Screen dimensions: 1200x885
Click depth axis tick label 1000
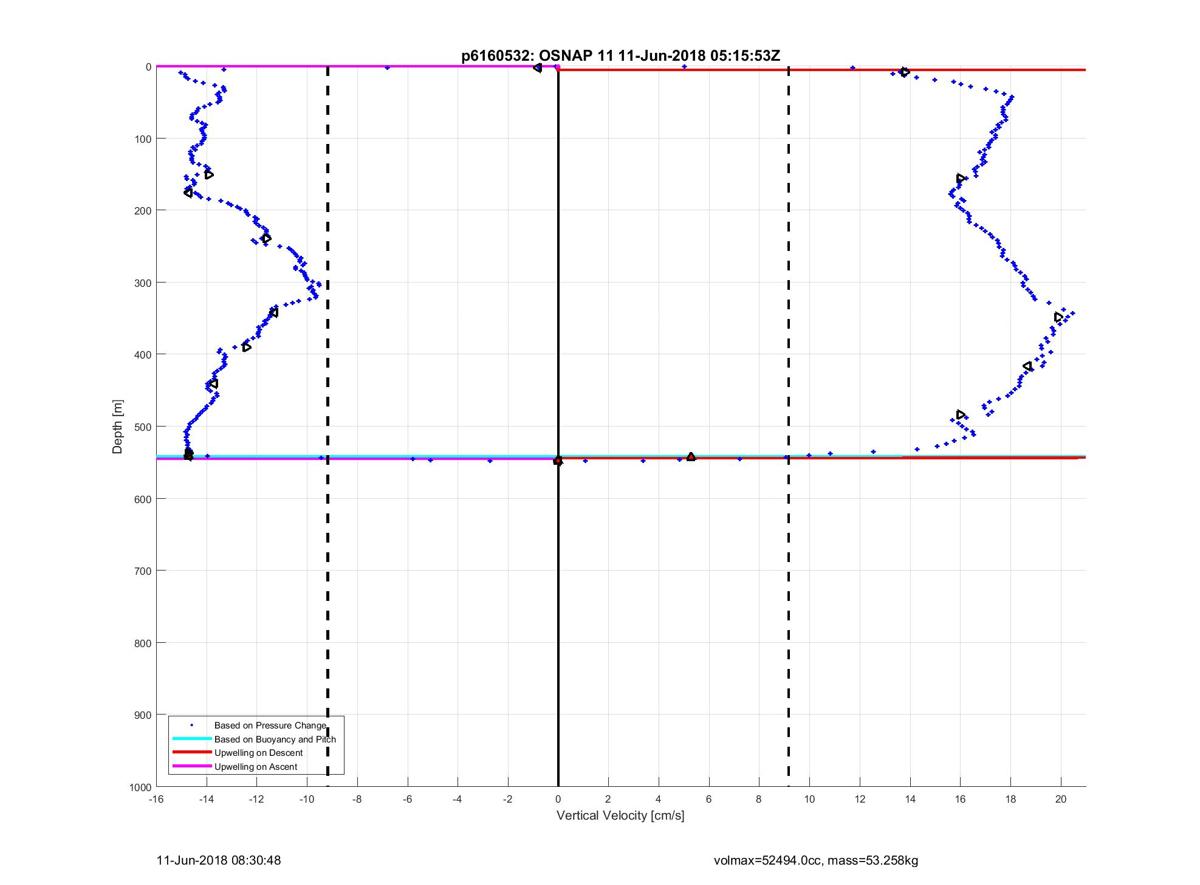click(x=141, y=787)
